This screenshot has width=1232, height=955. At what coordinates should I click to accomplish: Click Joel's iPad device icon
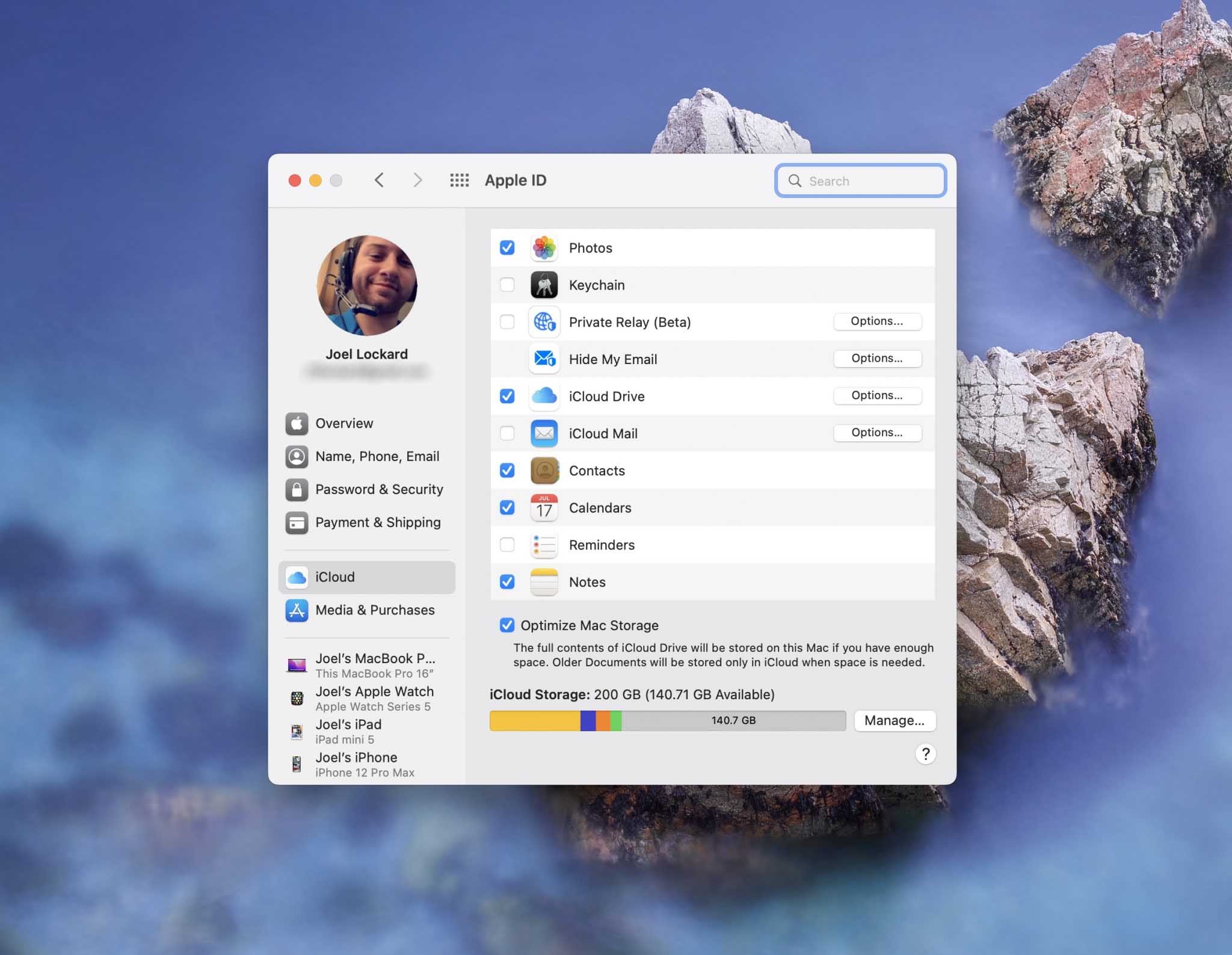tap(297, 731)
